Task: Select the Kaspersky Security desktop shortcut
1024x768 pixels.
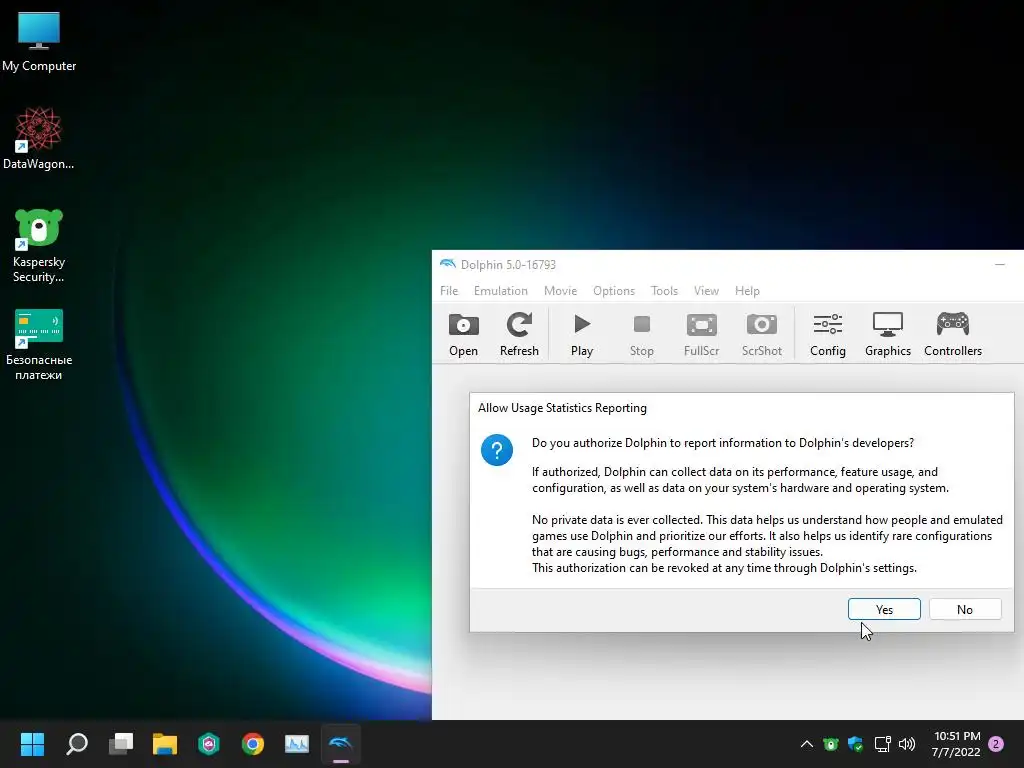Action: (39, 246)
